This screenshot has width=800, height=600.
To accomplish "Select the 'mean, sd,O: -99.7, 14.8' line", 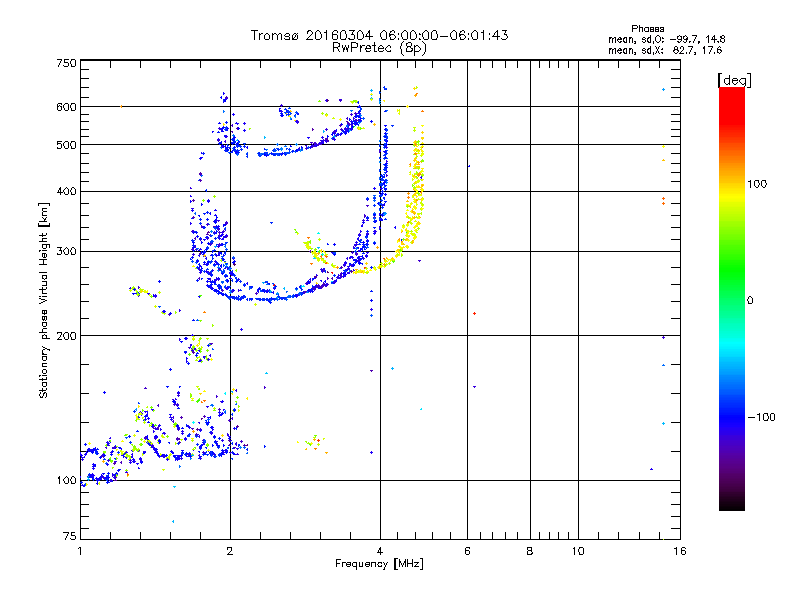I will coord(666,39).
